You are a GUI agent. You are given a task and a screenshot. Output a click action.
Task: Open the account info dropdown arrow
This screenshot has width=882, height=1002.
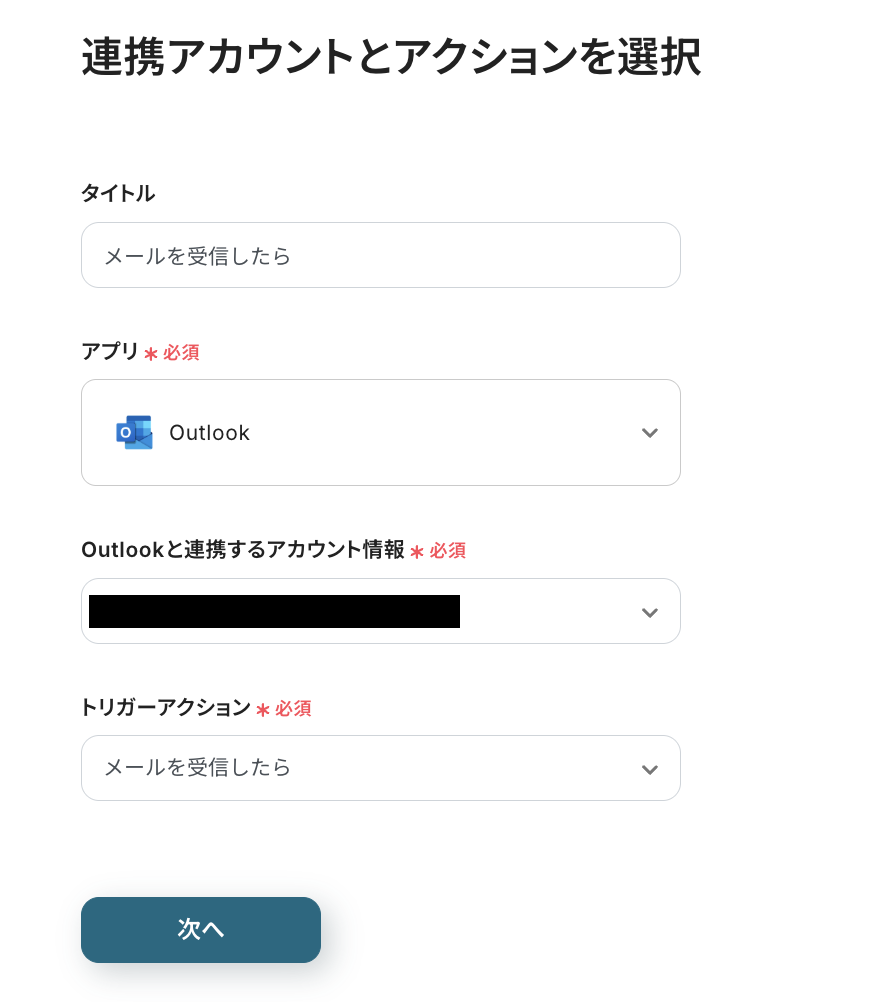pos(650,612)
